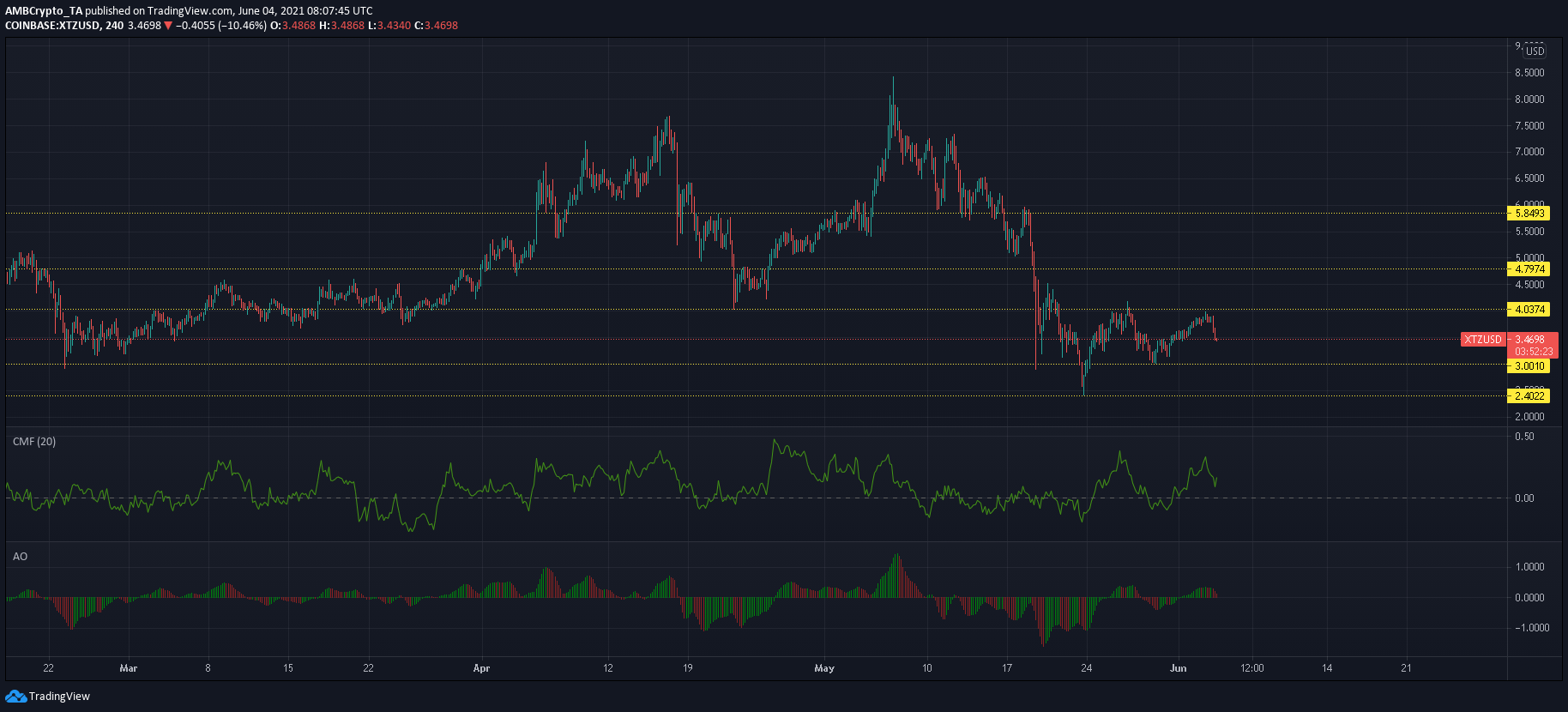Click the 2.4022 yellow price level tag
The image size is (1568, 712).
coord(1529,396)
